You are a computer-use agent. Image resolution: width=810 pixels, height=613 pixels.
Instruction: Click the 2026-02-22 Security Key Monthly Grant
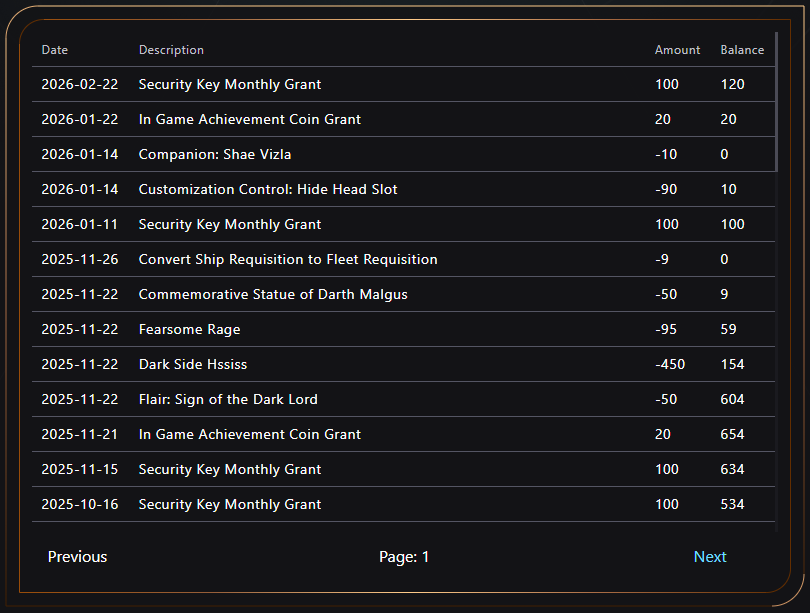(230, 84)
